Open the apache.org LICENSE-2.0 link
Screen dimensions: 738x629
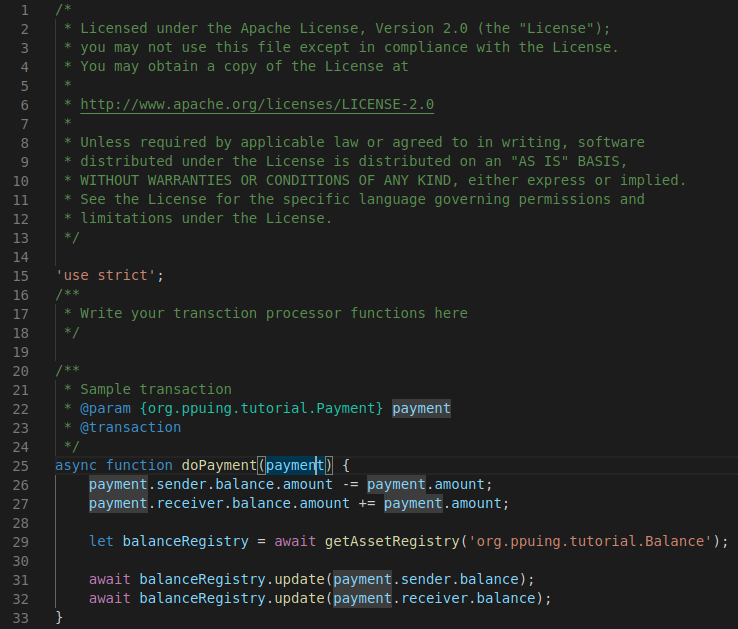click(x=257, y=105)
